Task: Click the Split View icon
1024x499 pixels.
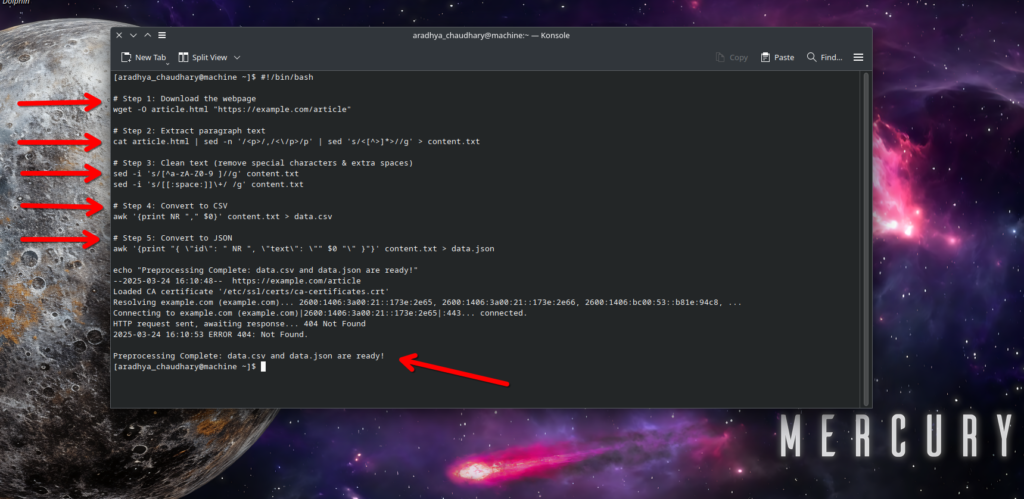Action: tap(184, 57)
